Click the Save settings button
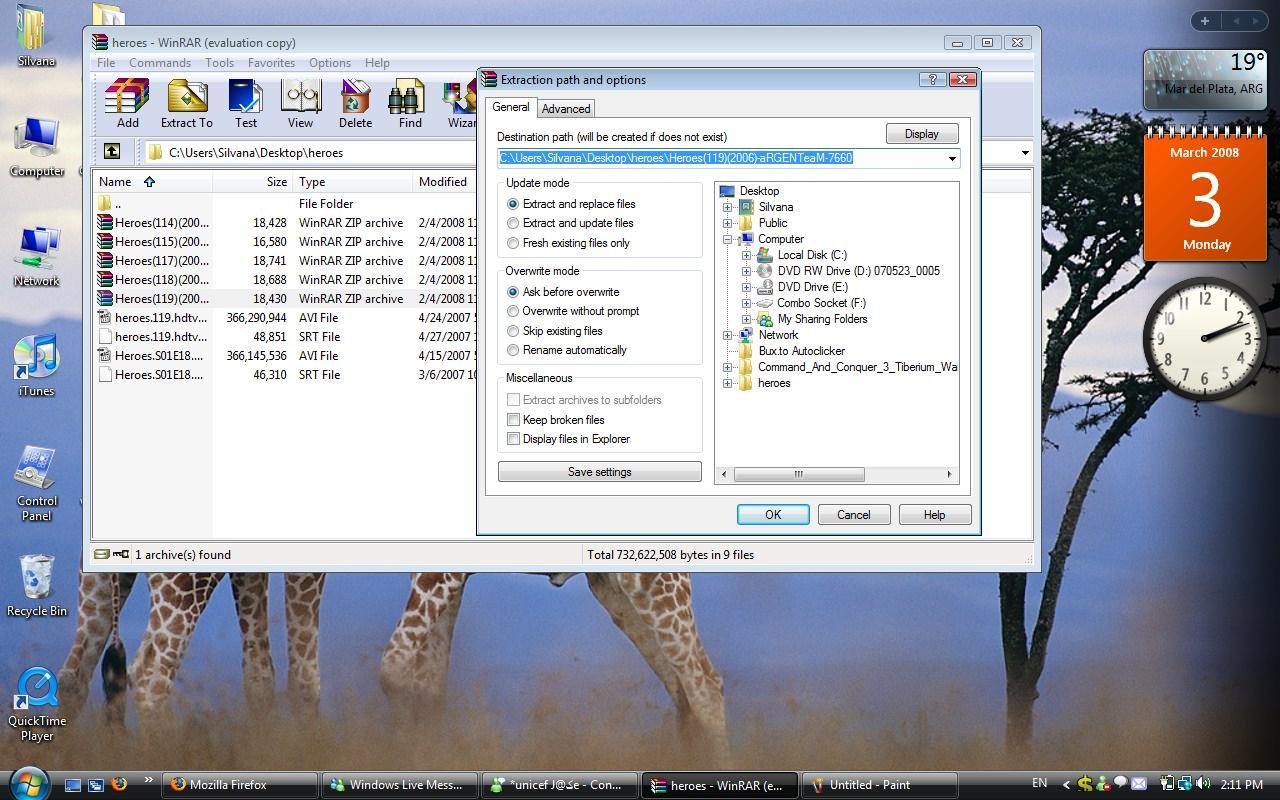 (x=599, y=472)
